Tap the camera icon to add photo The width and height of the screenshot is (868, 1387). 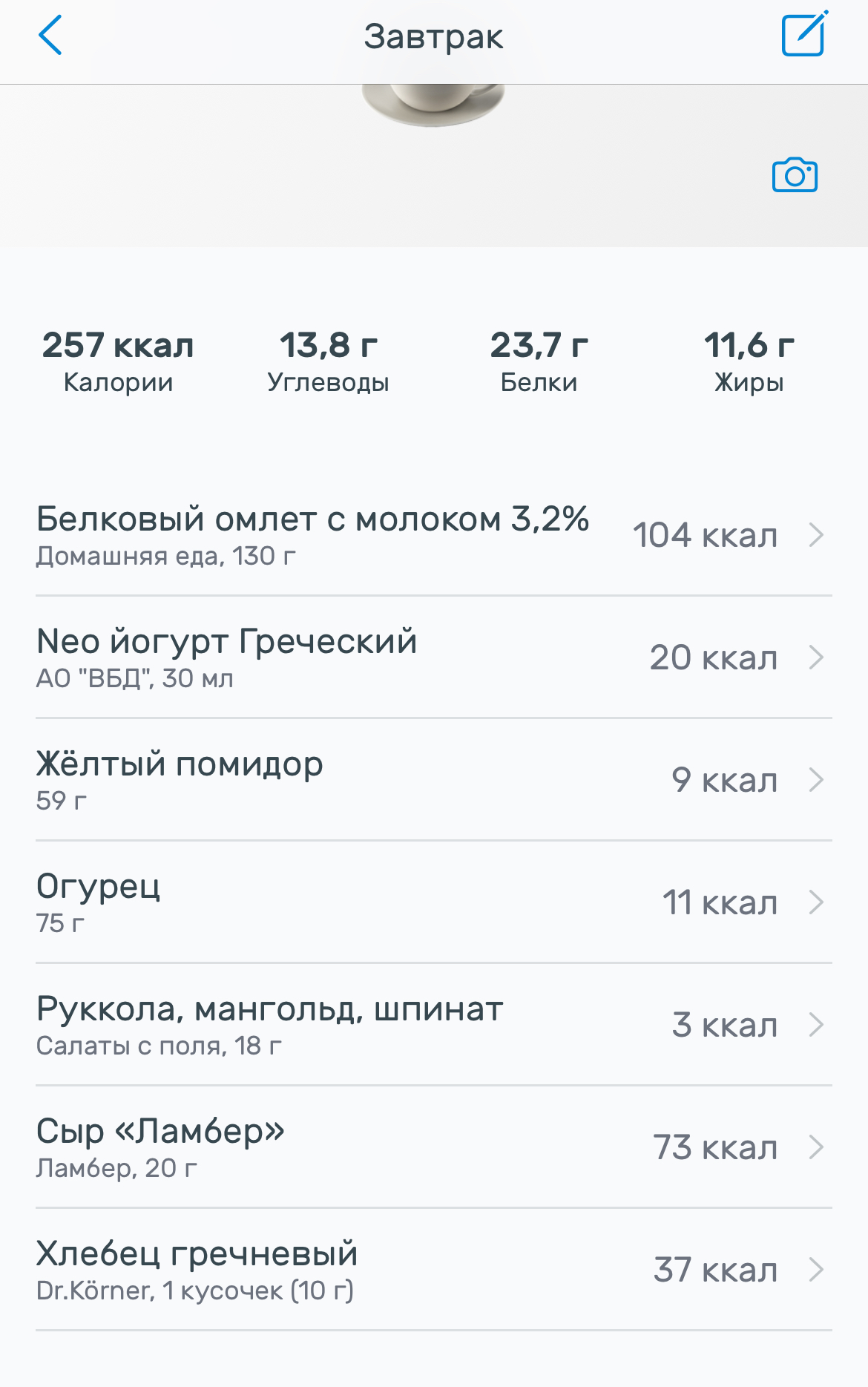795,175
